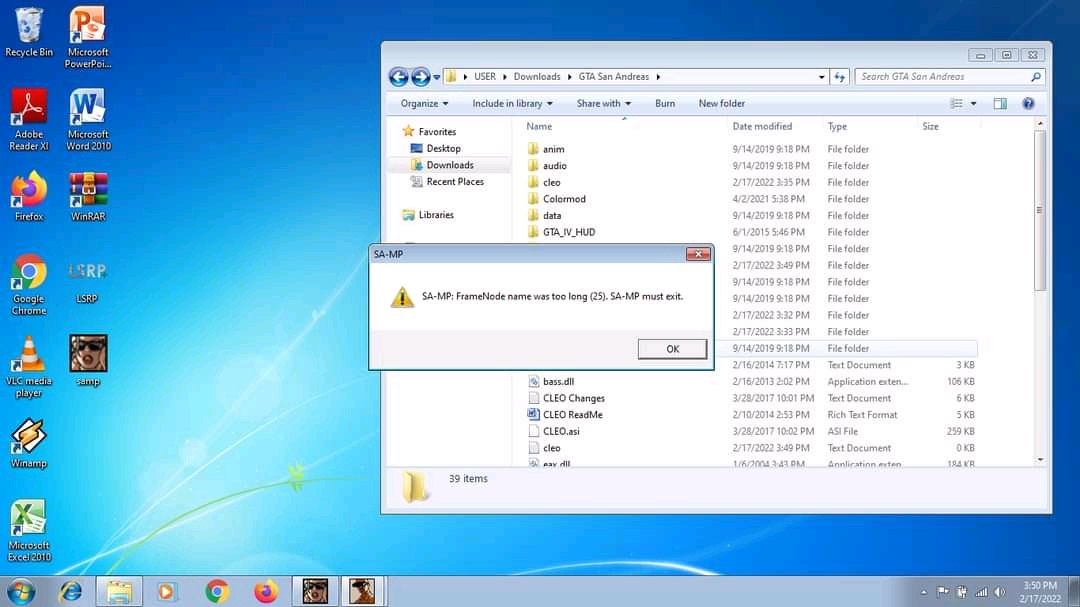
Task: Open recent pages dropdown beside Forward arrow
Action: pos(436,76)
